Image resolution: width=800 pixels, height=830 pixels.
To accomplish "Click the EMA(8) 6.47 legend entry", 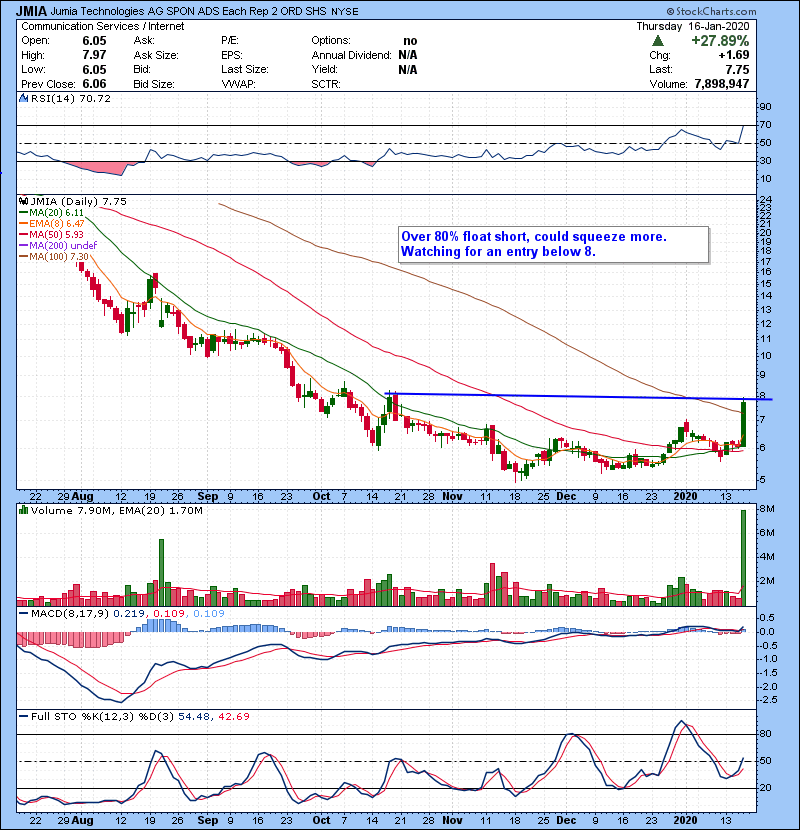I will click(51, 223).
